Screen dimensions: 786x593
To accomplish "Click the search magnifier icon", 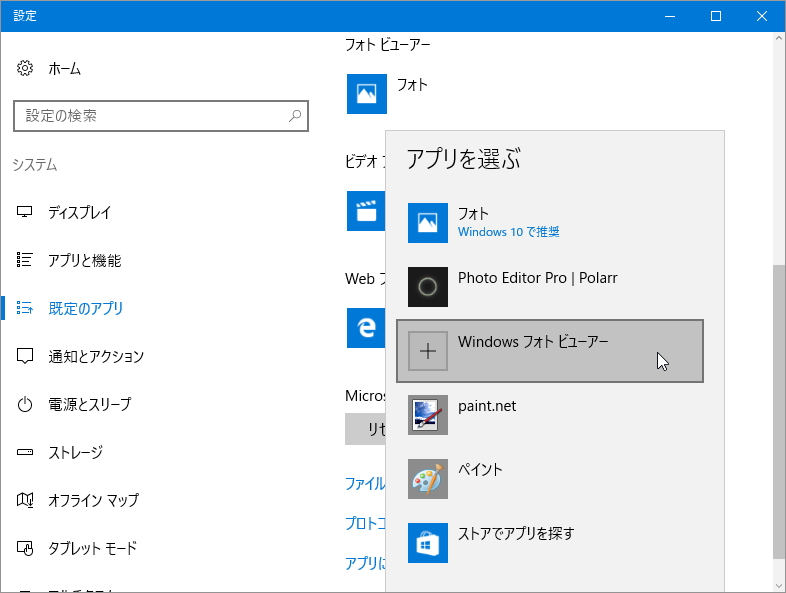I will 295,116.
